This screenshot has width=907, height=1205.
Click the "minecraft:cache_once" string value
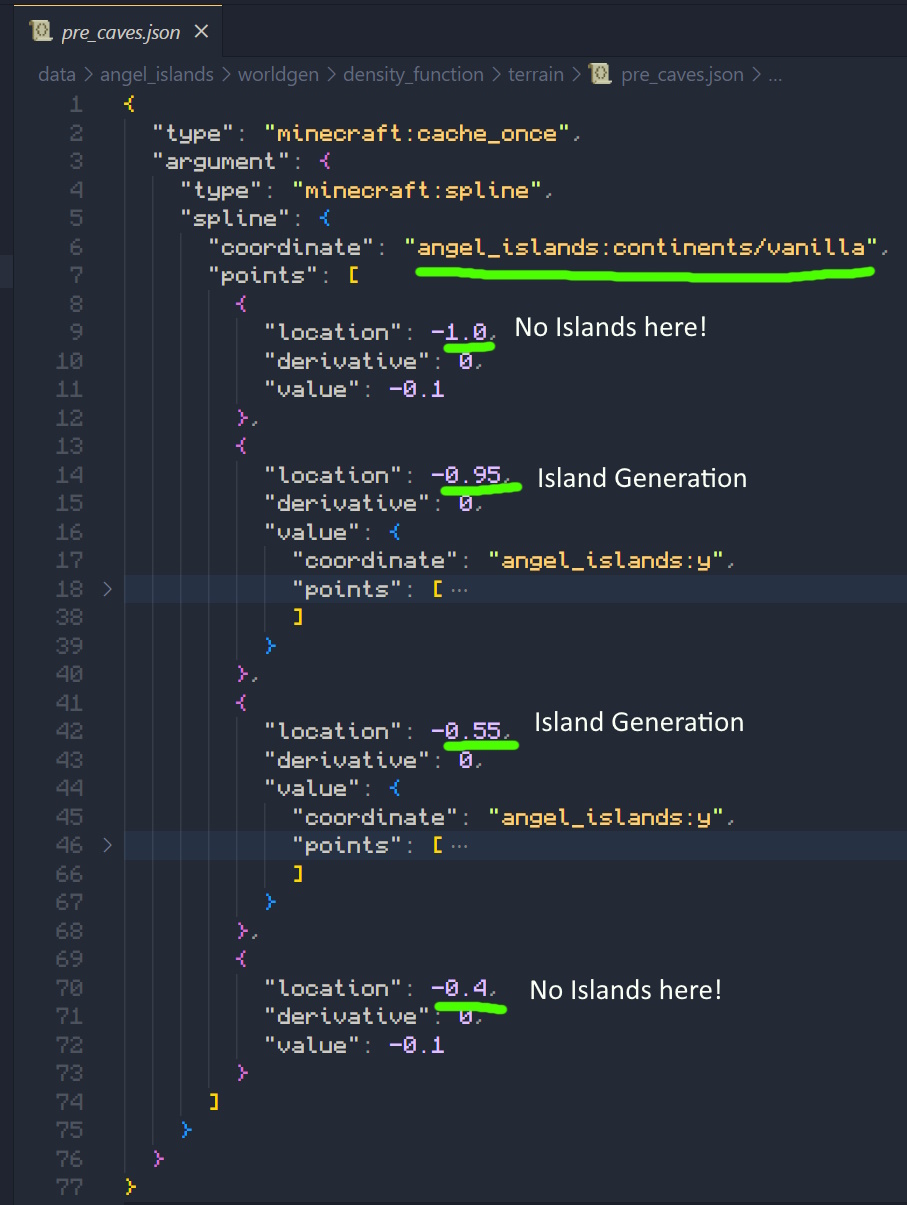tap(417, 133)
